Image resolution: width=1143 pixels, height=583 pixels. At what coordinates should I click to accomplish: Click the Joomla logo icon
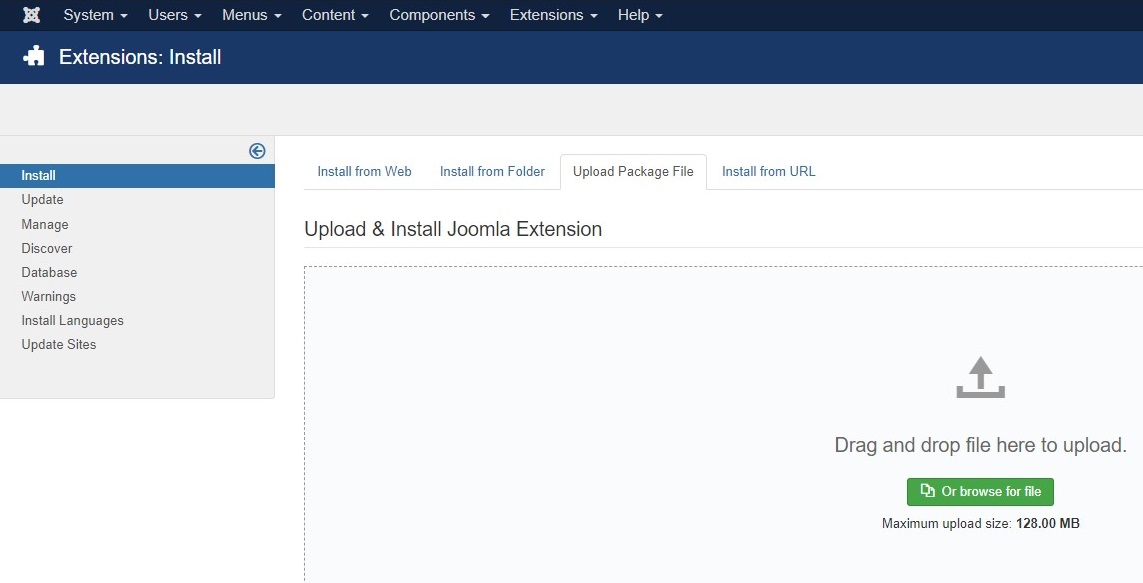(x=31, y=15)
